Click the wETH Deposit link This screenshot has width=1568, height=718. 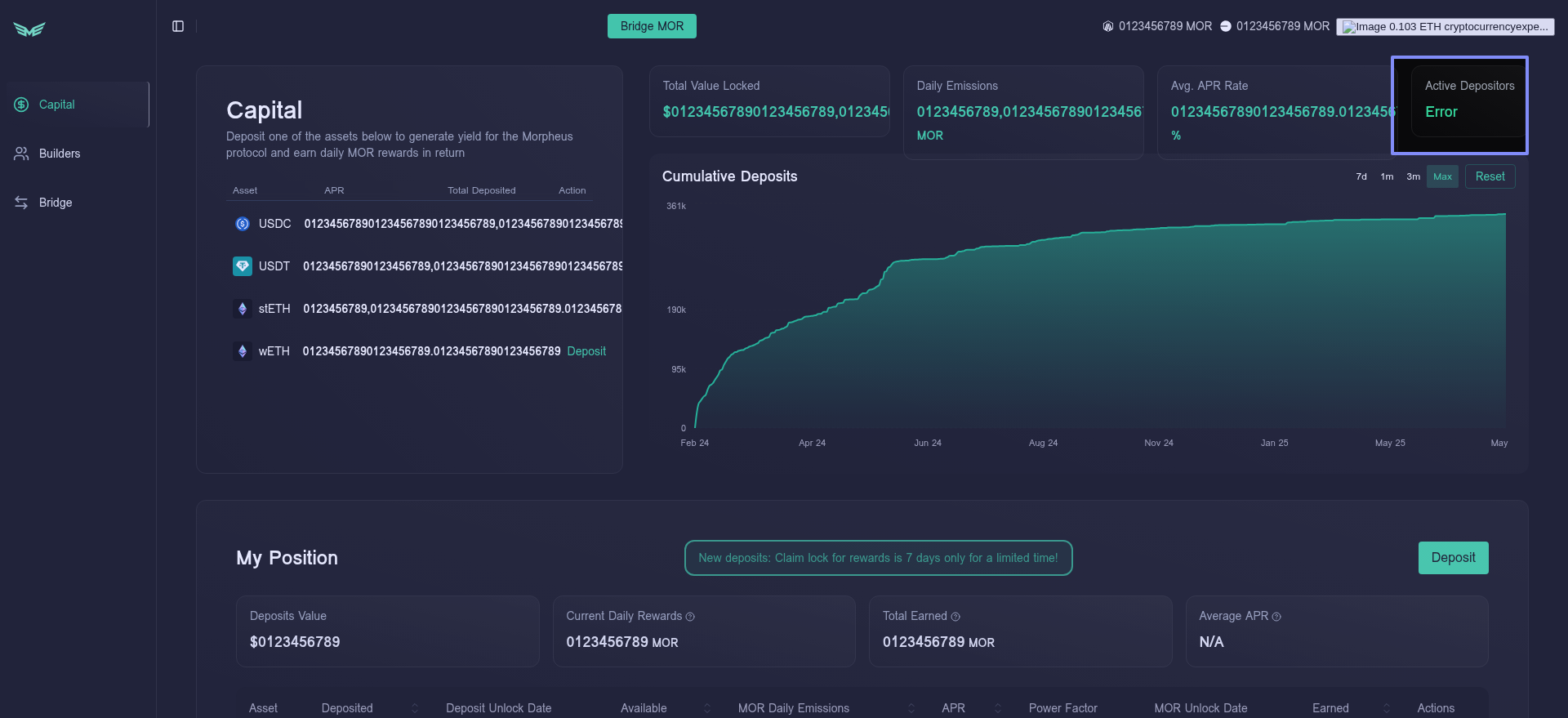(586, 351)
